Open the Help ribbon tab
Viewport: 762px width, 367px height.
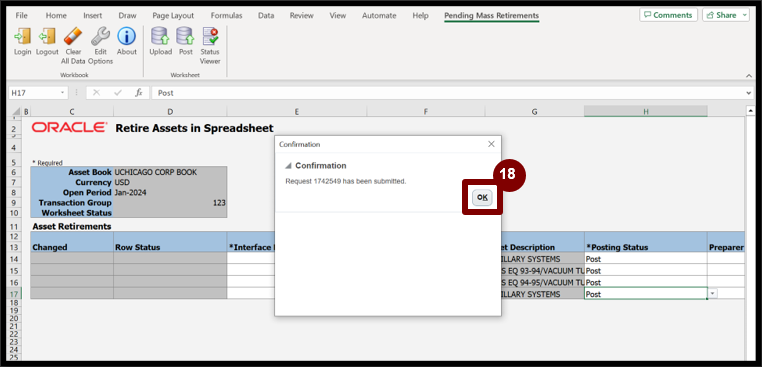(420, 16)
